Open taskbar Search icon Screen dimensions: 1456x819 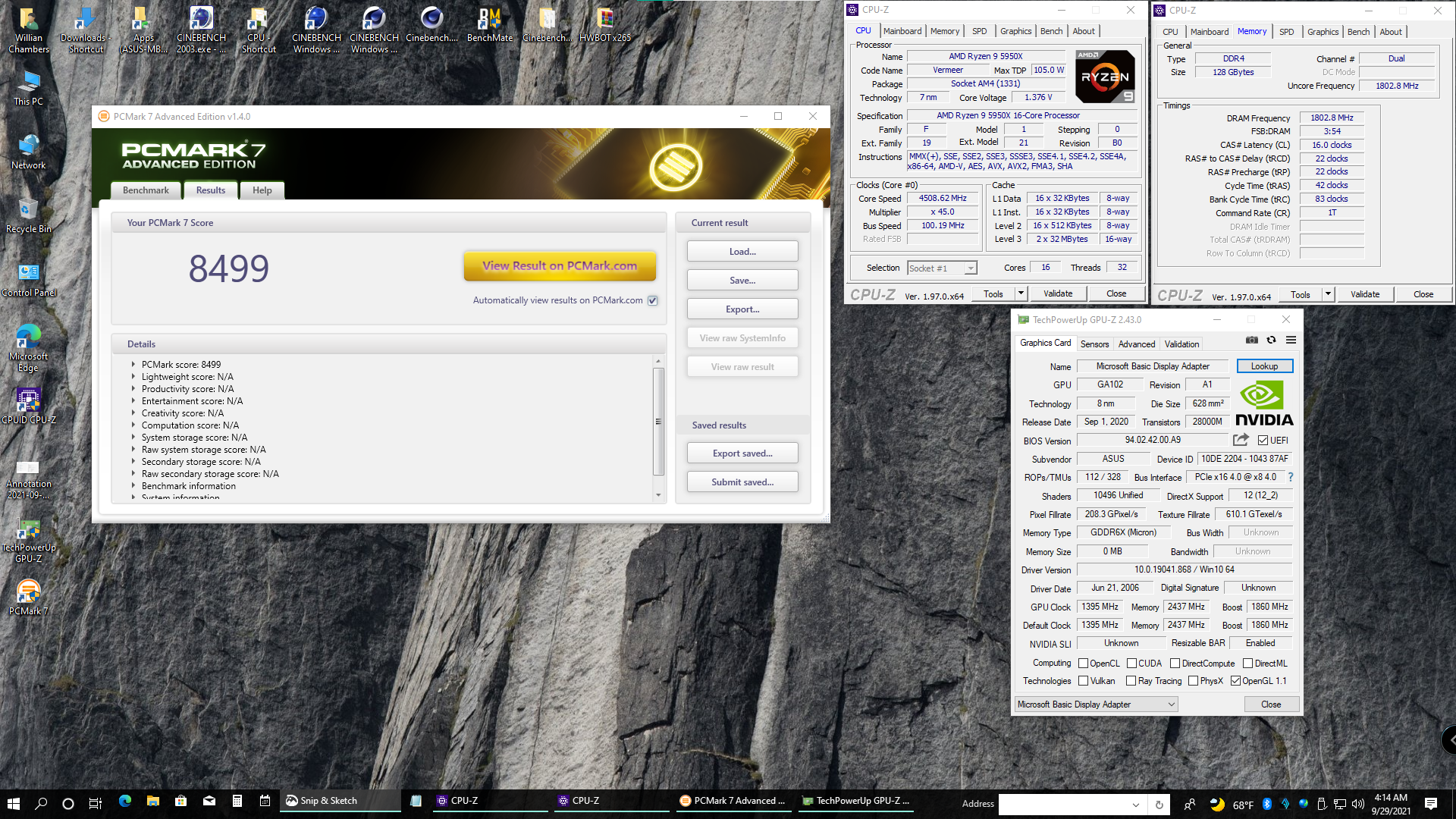tap(41, 803)
